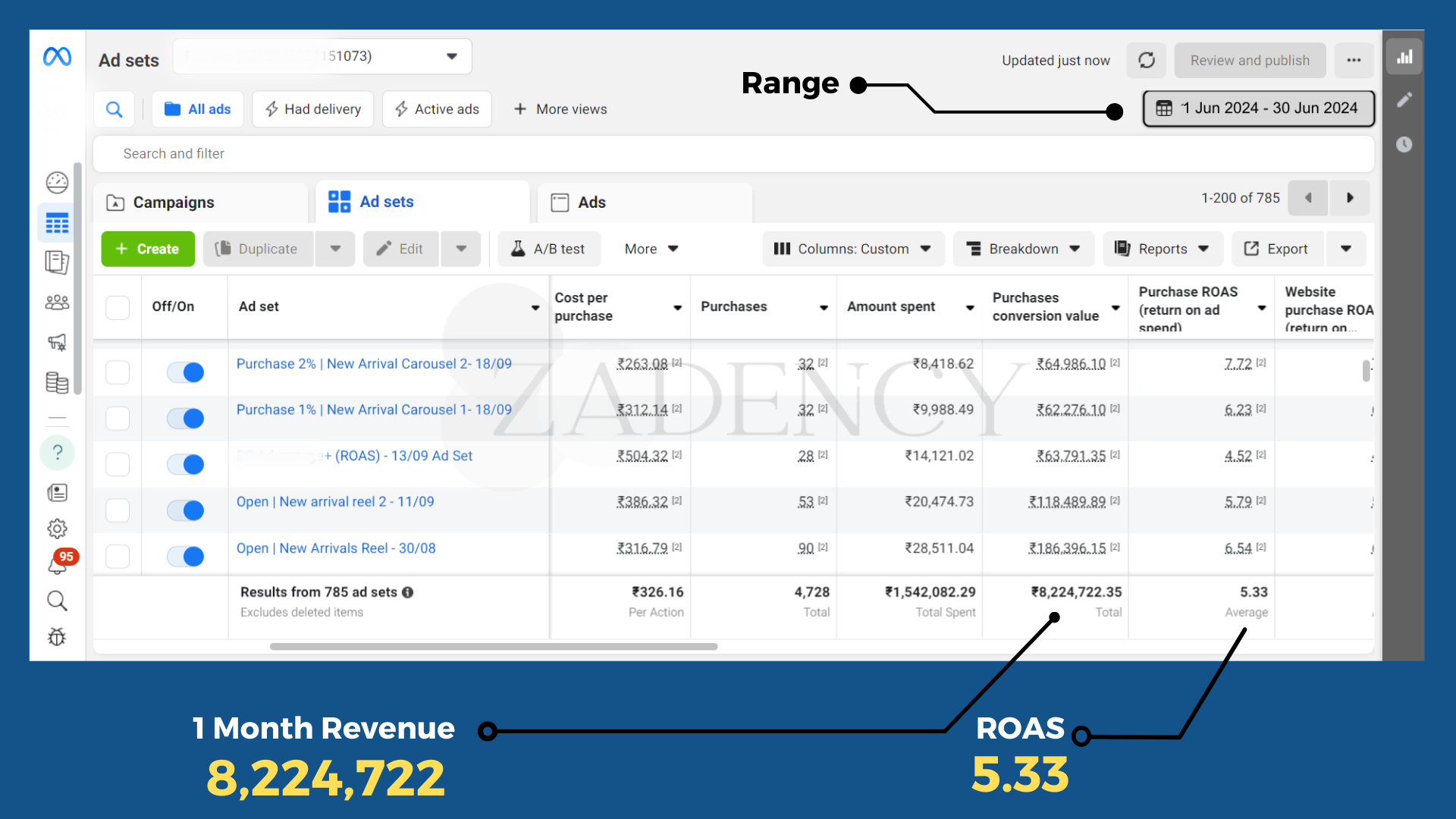Open the history clock icon in the right sidebar
The height and width of the screenshot is (819, 1456).
coord(1404,144)
